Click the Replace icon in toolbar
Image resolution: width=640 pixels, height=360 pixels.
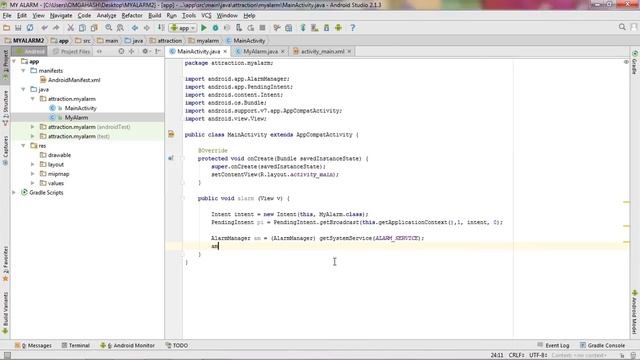(120, 28)
